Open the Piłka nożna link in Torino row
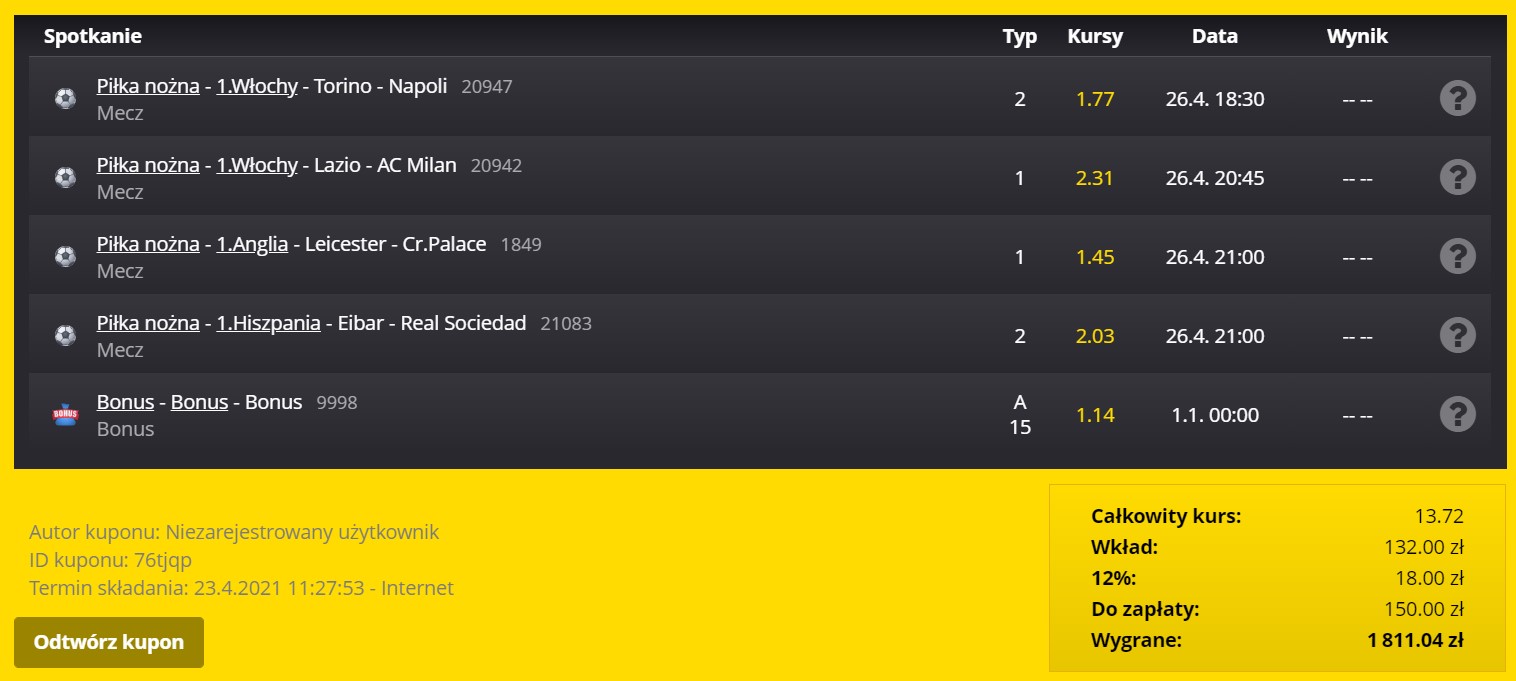The image size is (1516, 681). [148, 86]
